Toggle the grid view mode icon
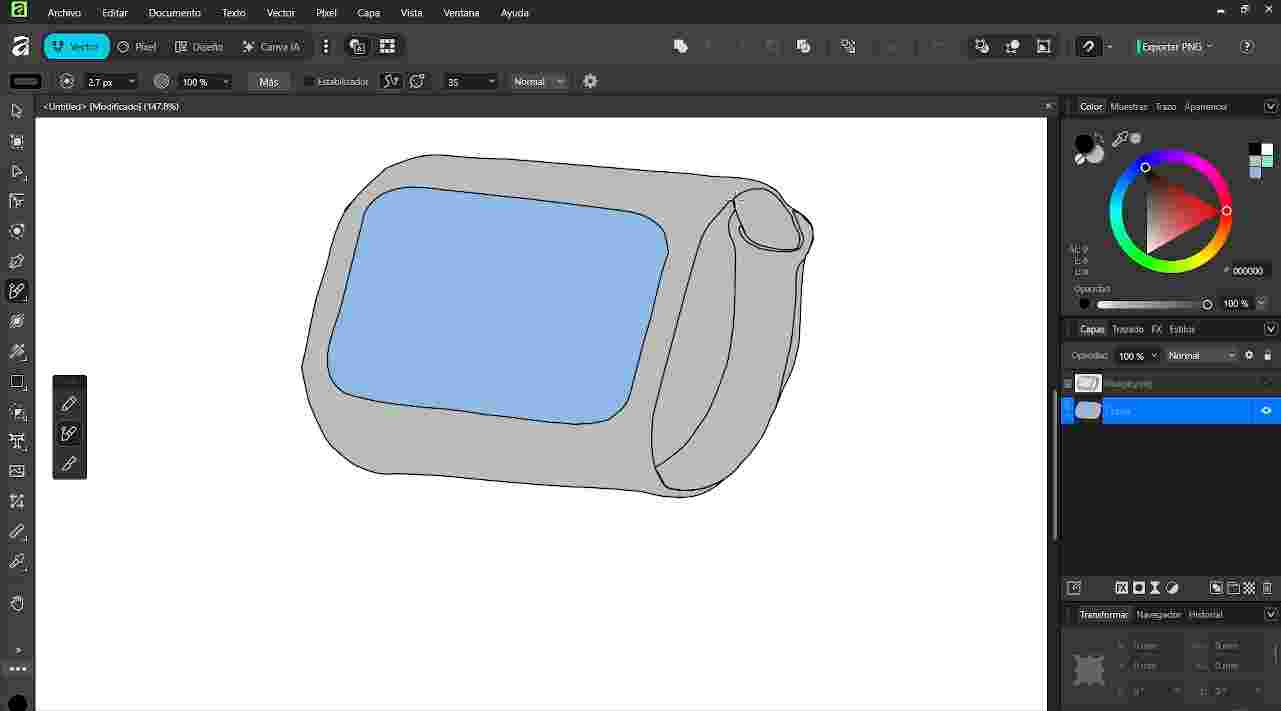Screen dimensions: 1281x711 pos(387,46)
